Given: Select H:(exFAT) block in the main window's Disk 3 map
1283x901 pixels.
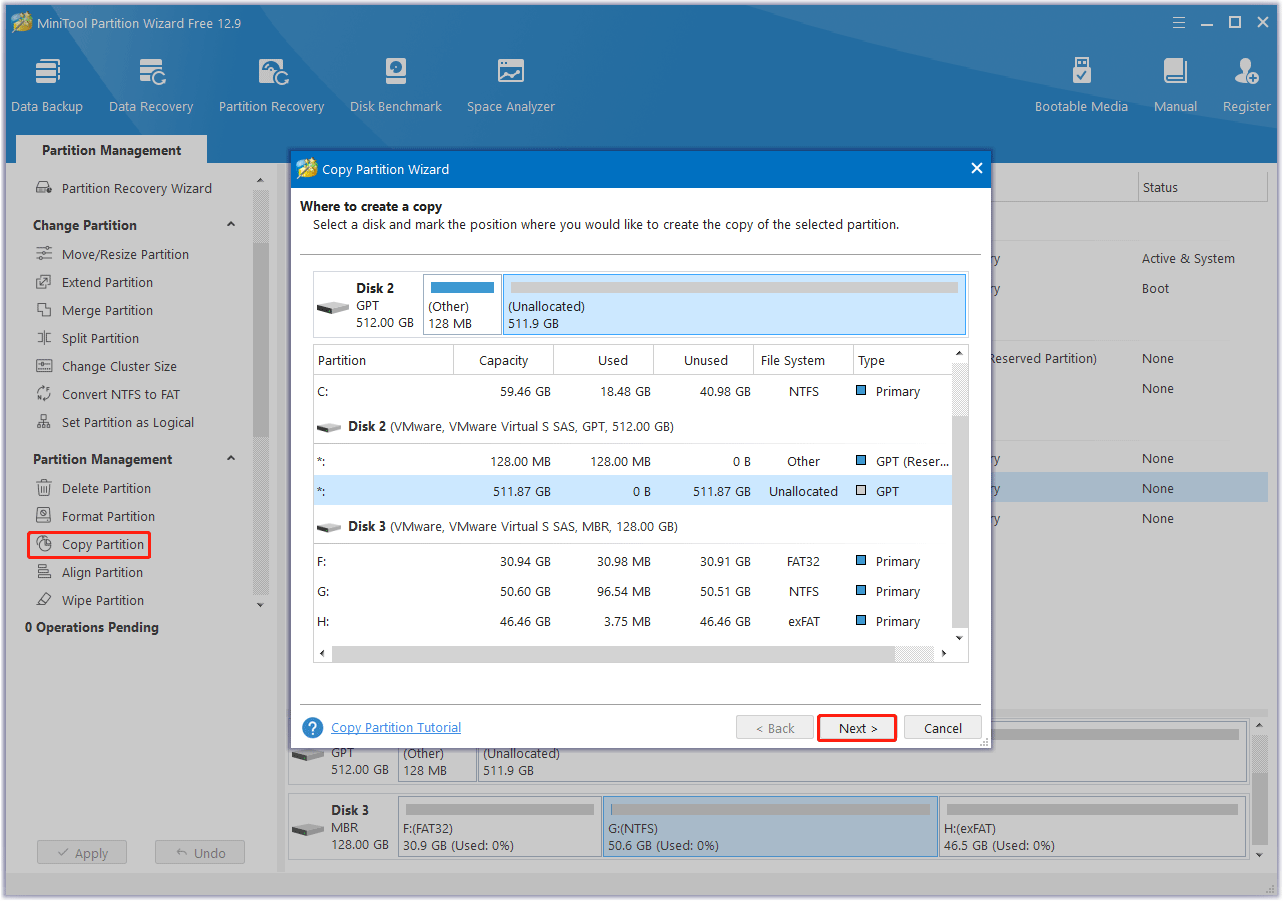Looking at the screenshot, I should (x=1093, y=827).
